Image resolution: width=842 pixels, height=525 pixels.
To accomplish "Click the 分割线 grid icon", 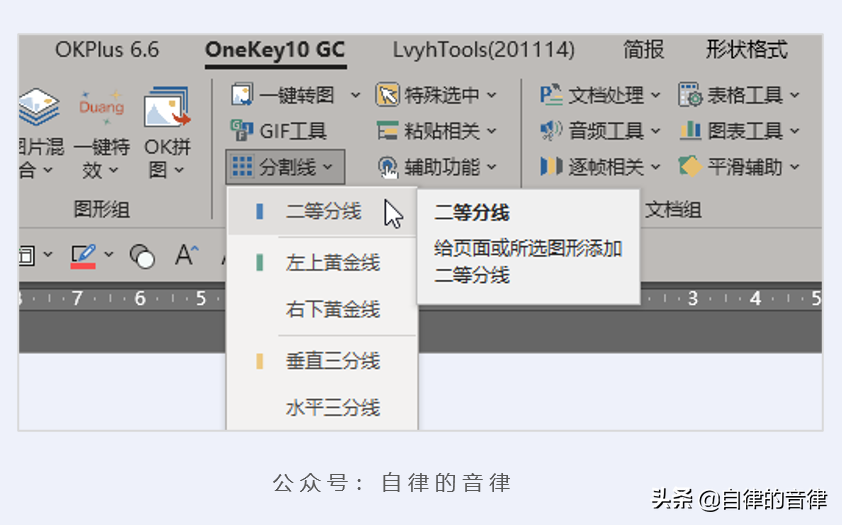I will click(242, 166).
